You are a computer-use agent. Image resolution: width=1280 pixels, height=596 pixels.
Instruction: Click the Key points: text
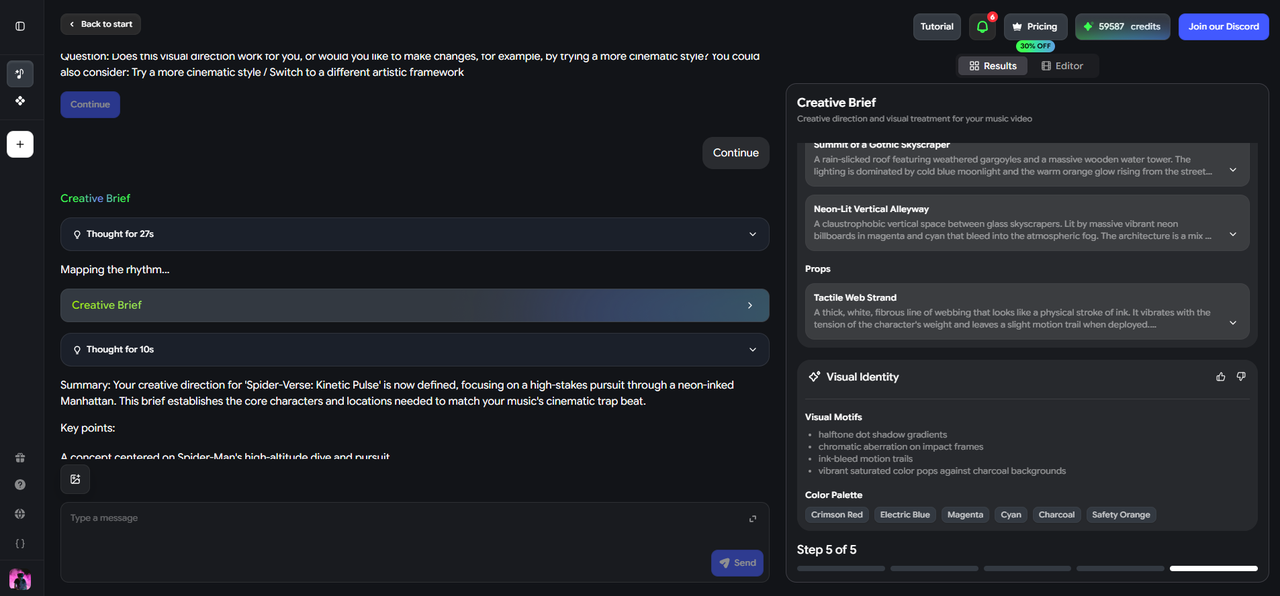(88, 428)
